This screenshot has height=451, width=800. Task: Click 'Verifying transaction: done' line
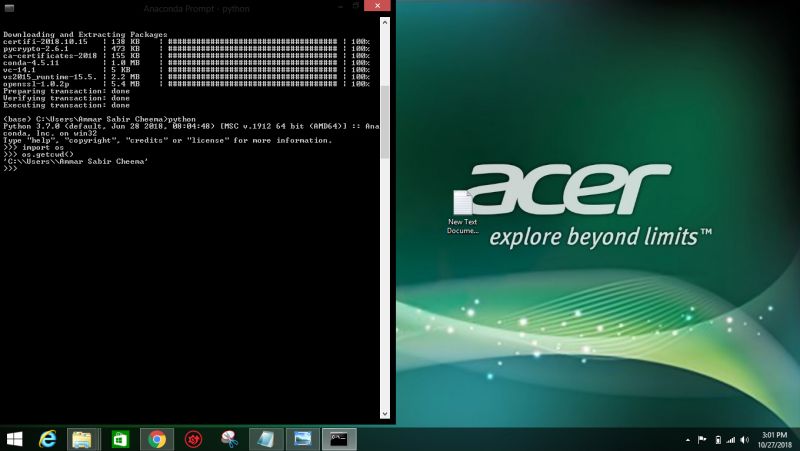click(66, 98)
